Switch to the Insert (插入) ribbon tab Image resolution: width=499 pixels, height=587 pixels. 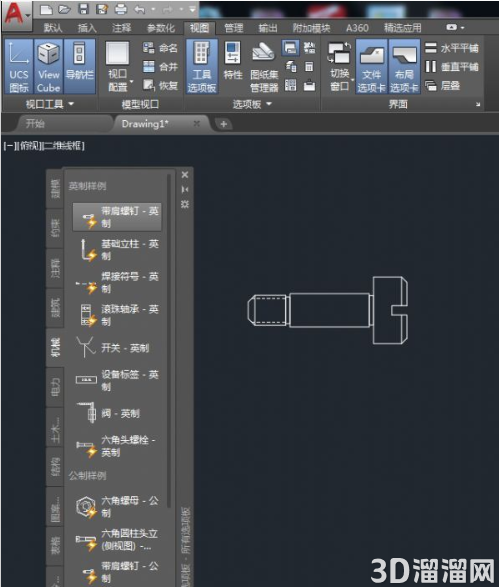[87, 28]
